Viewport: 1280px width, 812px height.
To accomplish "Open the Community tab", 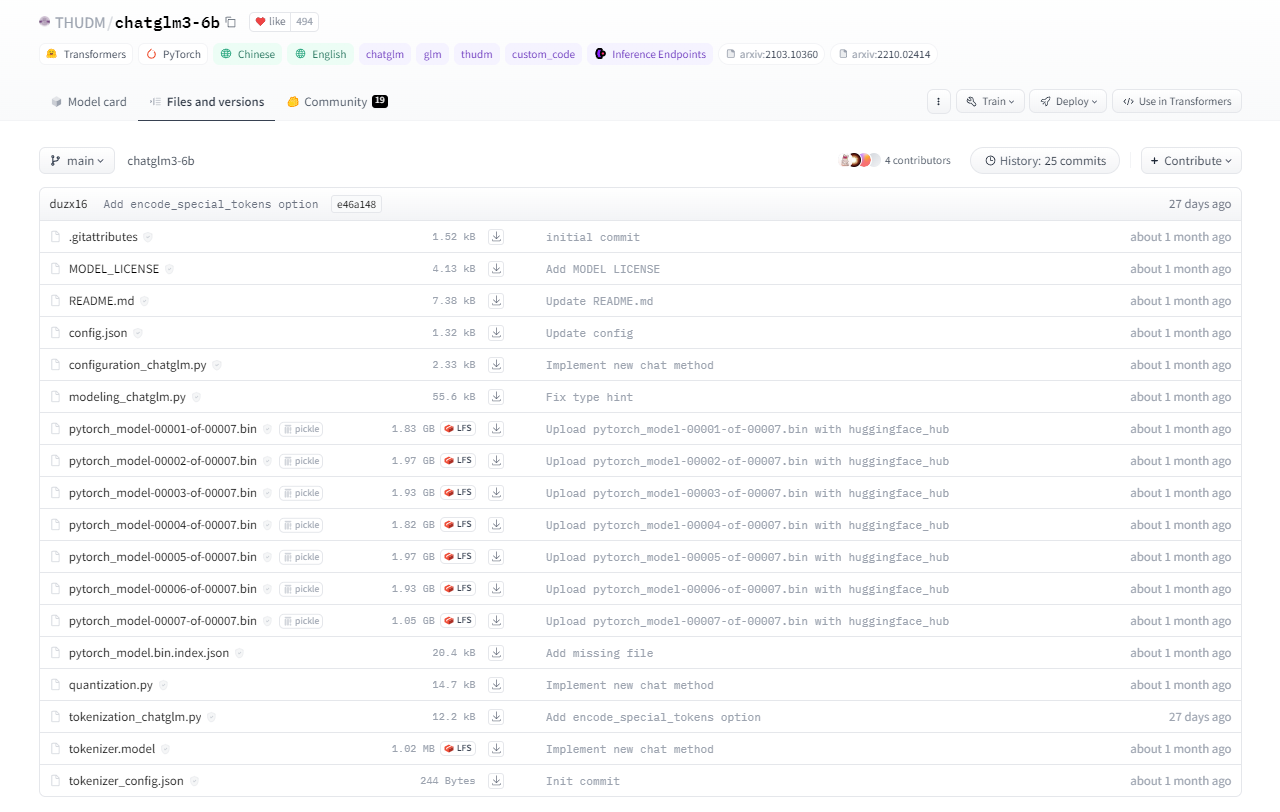I will click(x=337, y=101).
